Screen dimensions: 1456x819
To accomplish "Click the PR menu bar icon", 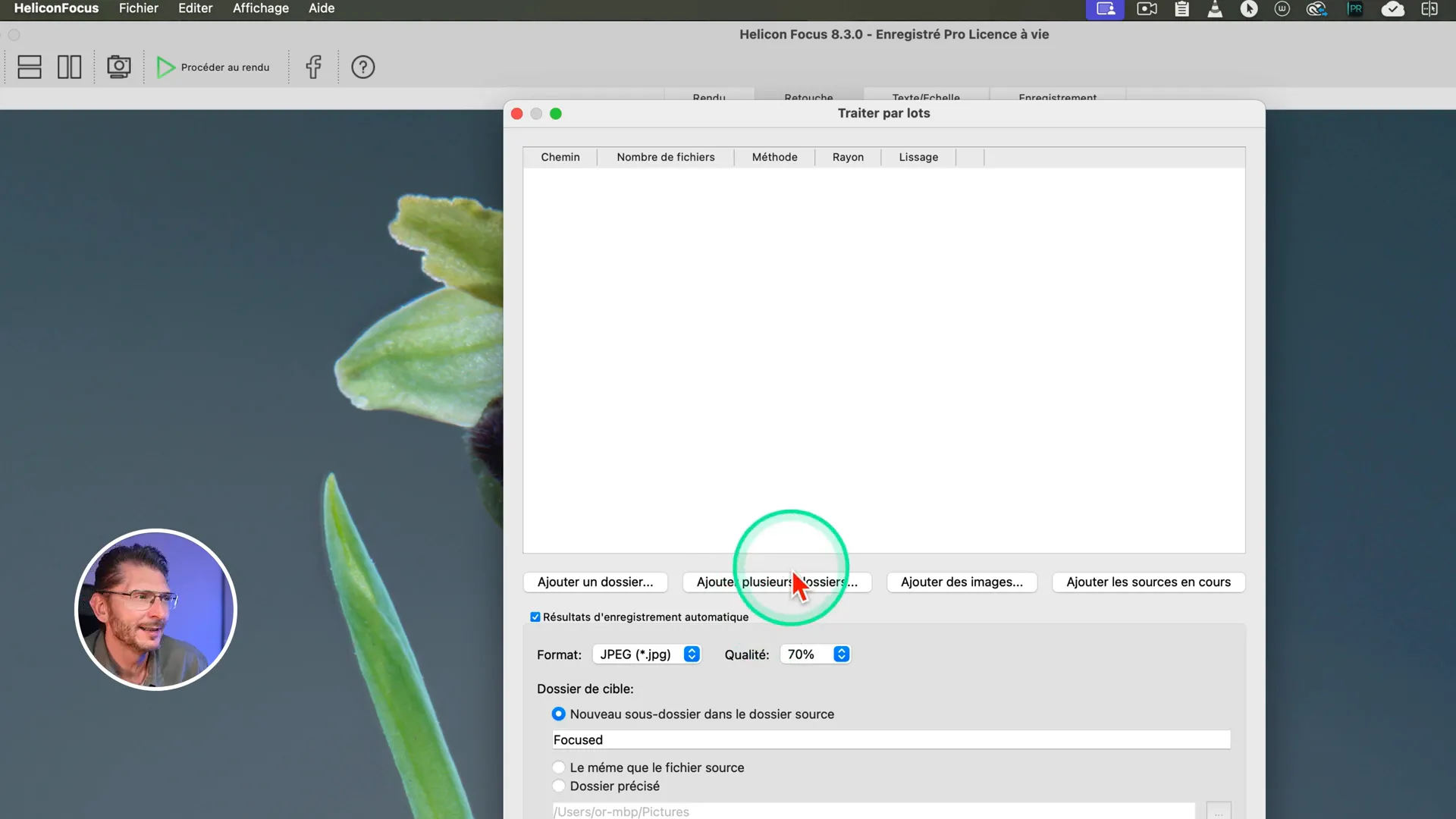I will 1355,9.
